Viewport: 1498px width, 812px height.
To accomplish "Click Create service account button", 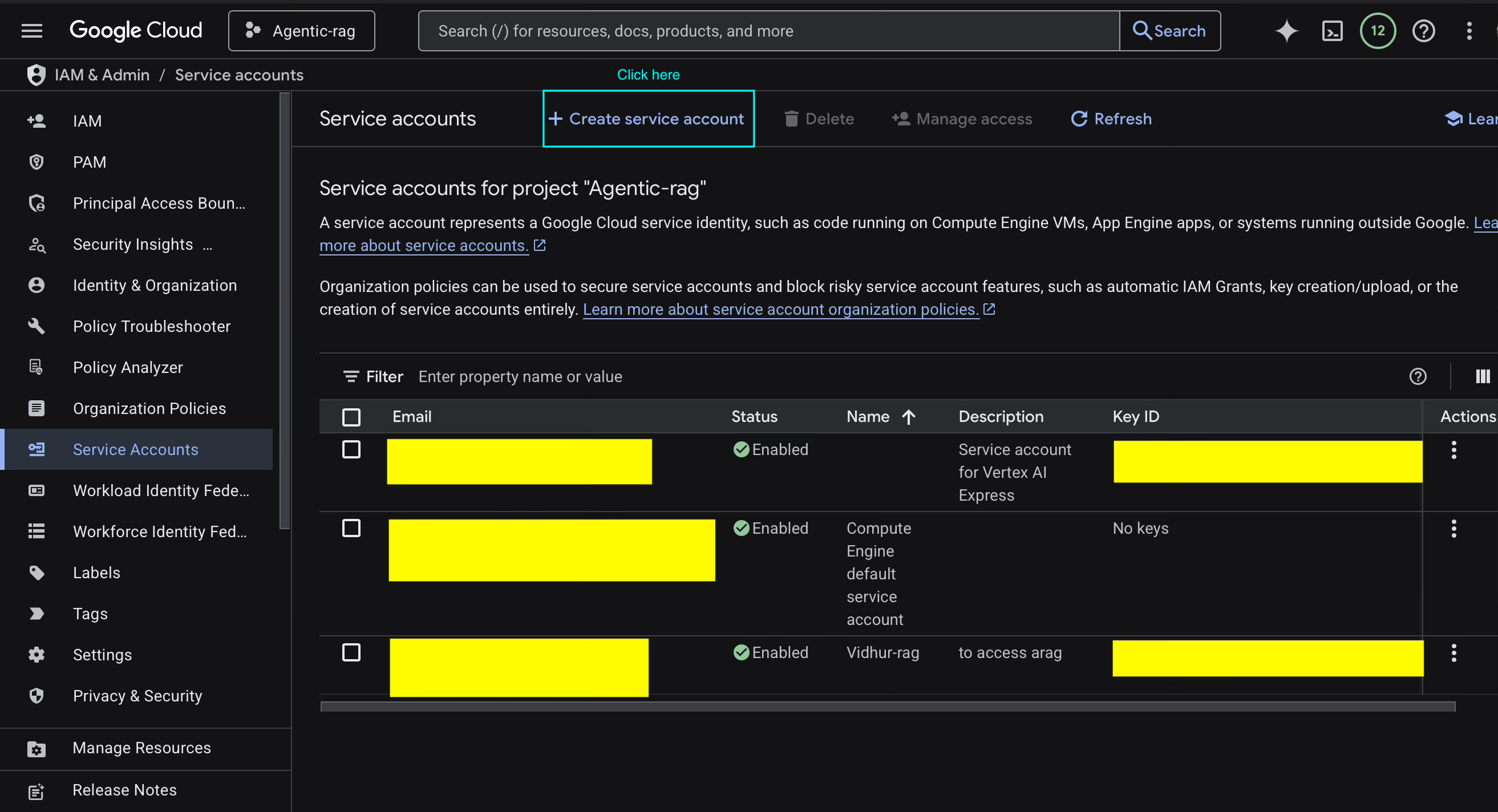I will tap(648, 119).
